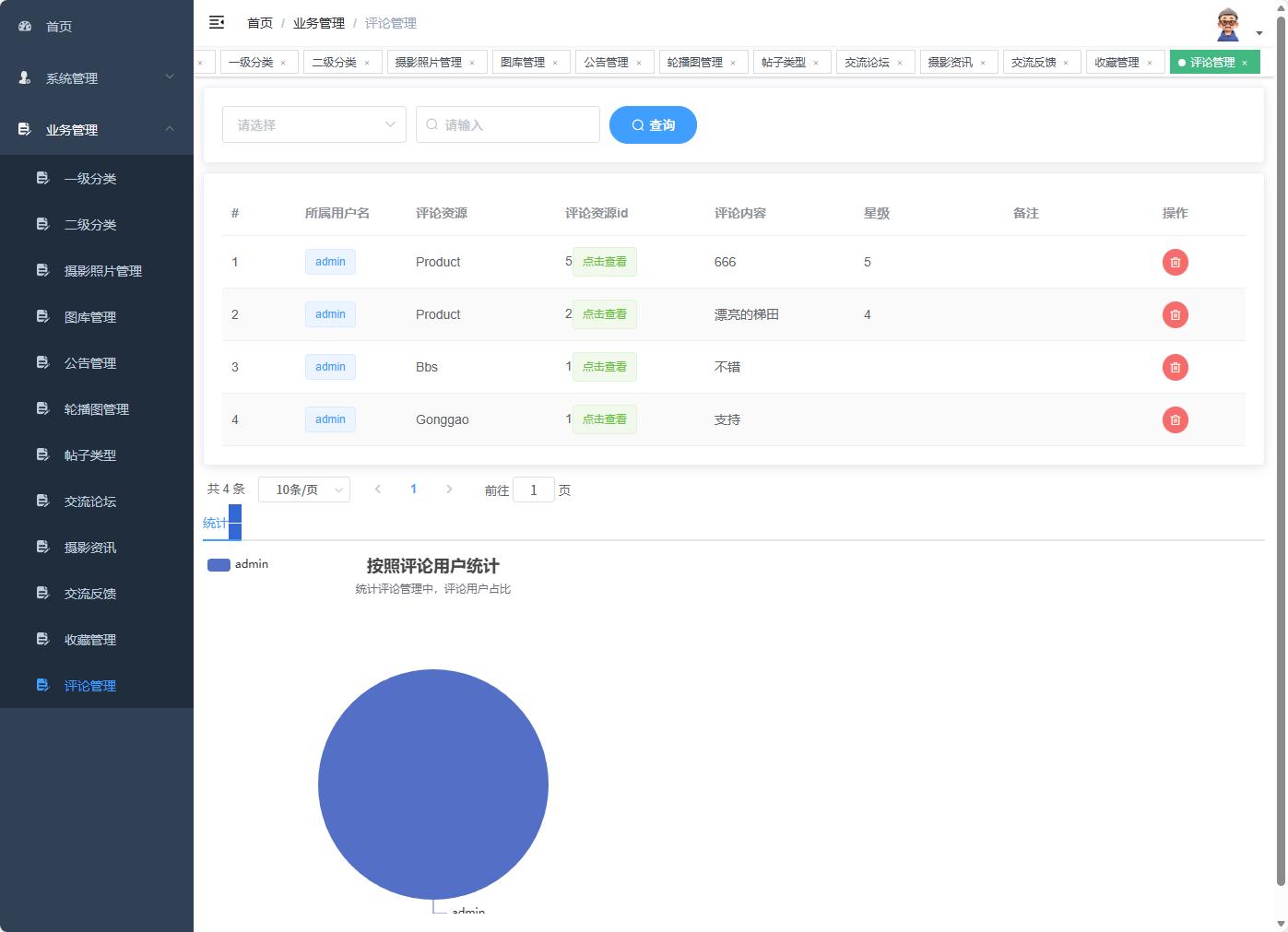1288x932 pixels.
Task: Click the 公告管理 sidebar icon
Action: (42, 362)
